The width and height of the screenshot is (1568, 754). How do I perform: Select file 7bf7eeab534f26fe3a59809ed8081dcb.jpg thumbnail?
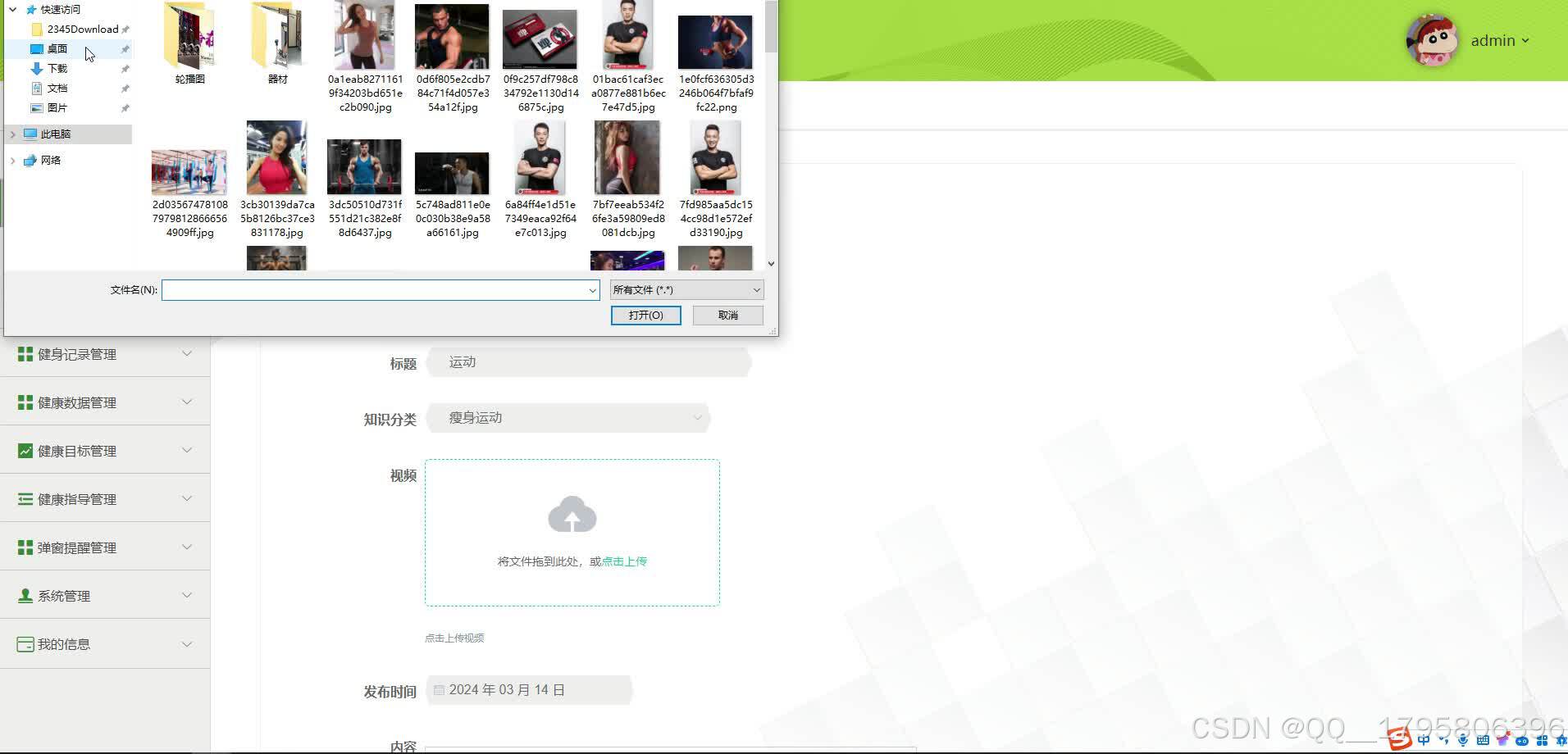627,158
